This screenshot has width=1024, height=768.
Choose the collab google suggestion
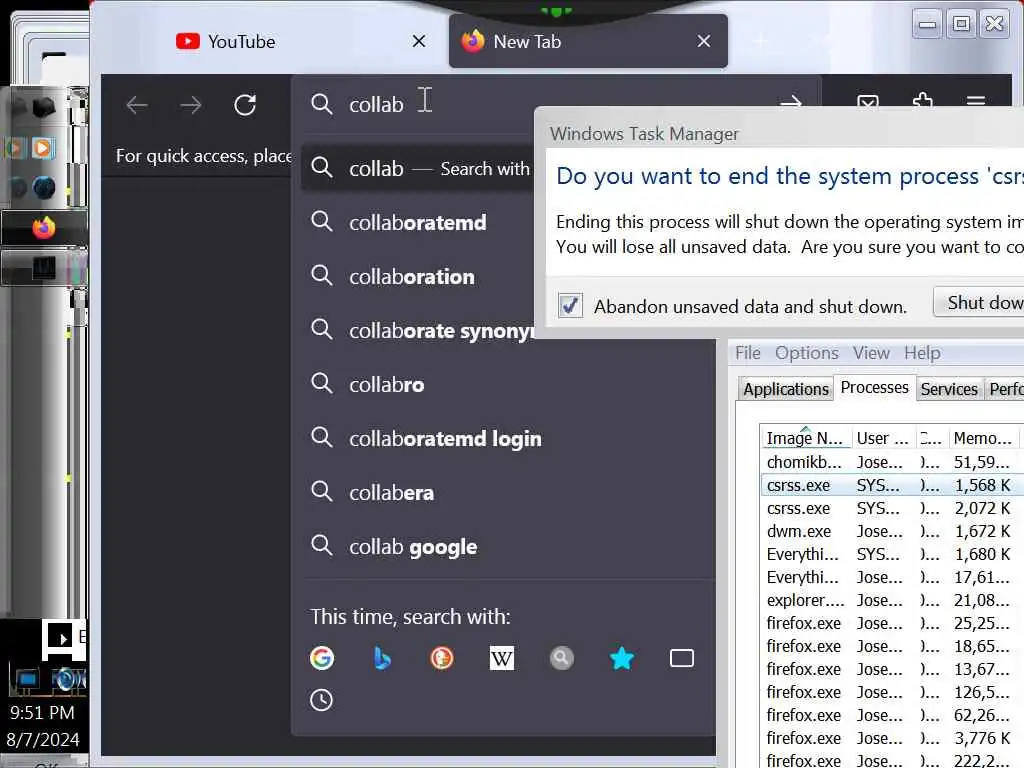click(x=509, y=547)
